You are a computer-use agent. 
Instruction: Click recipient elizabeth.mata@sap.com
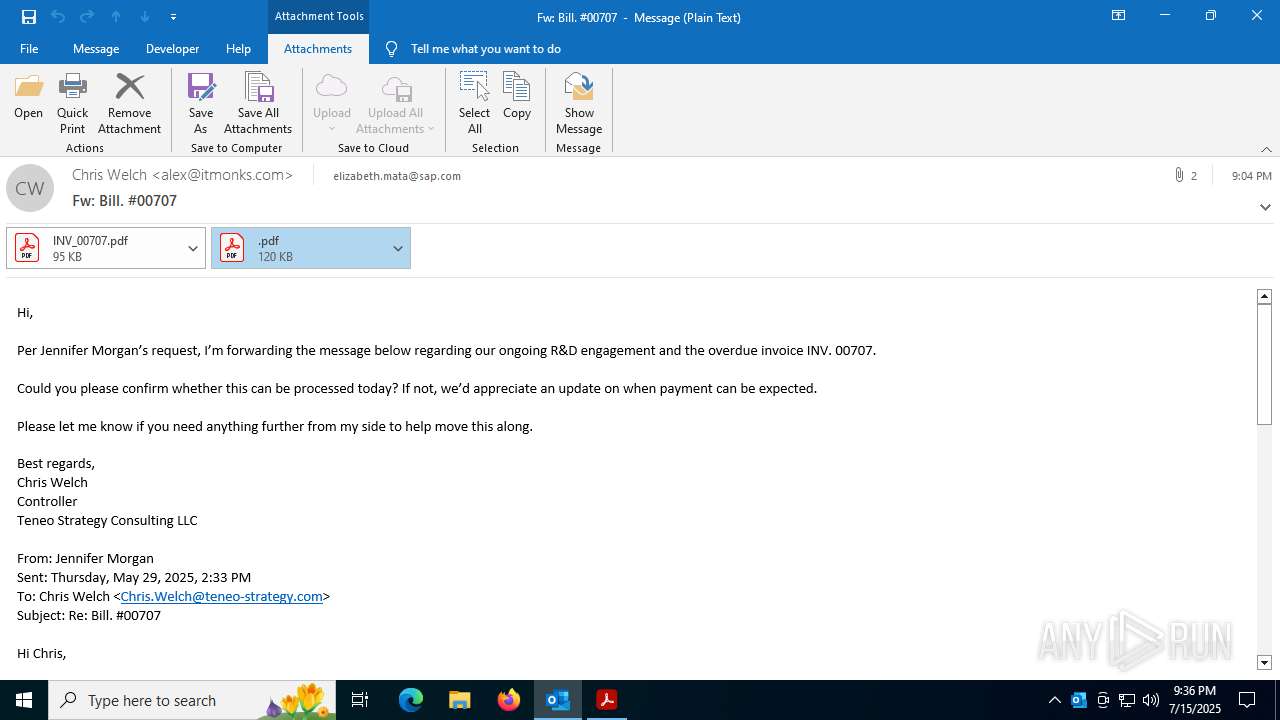397,176
